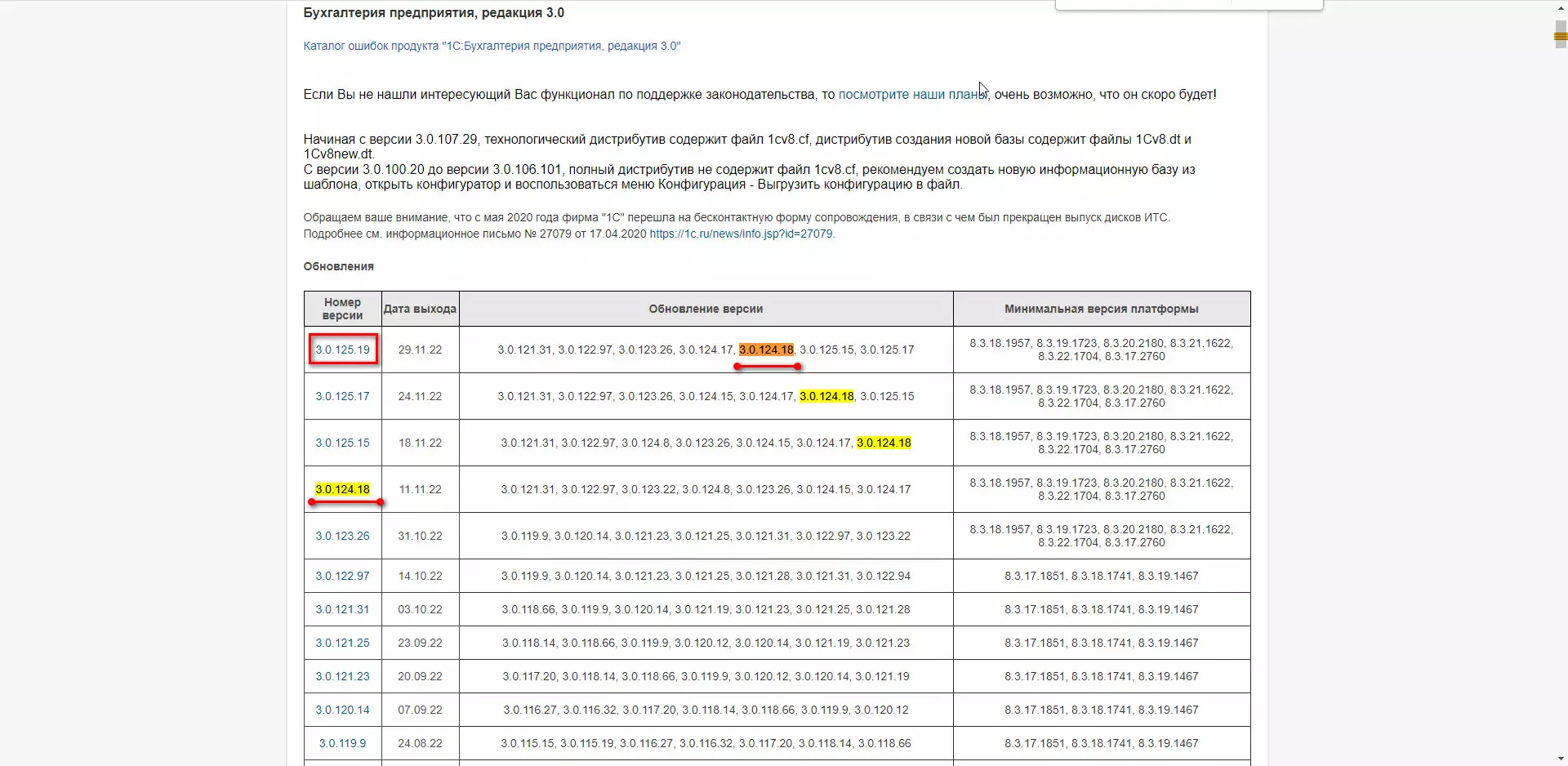
Task: Click the update versions list in the 14.10.22 row
Action: click(x=706, y=576)
